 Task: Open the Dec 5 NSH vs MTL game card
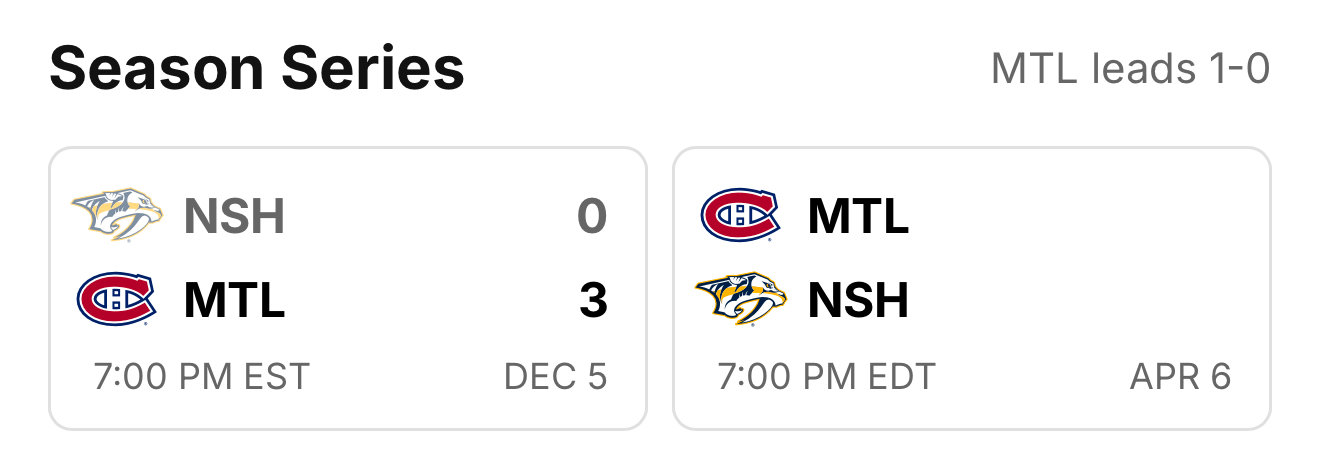[348, 289]
